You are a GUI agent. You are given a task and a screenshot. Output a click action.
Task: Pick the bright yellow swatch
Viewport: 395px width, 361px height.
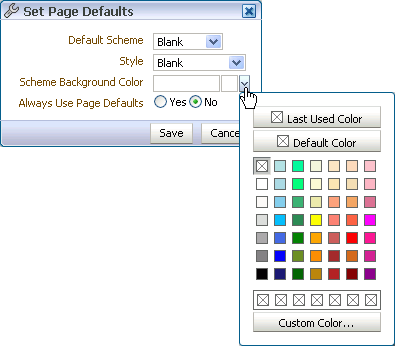316,220
